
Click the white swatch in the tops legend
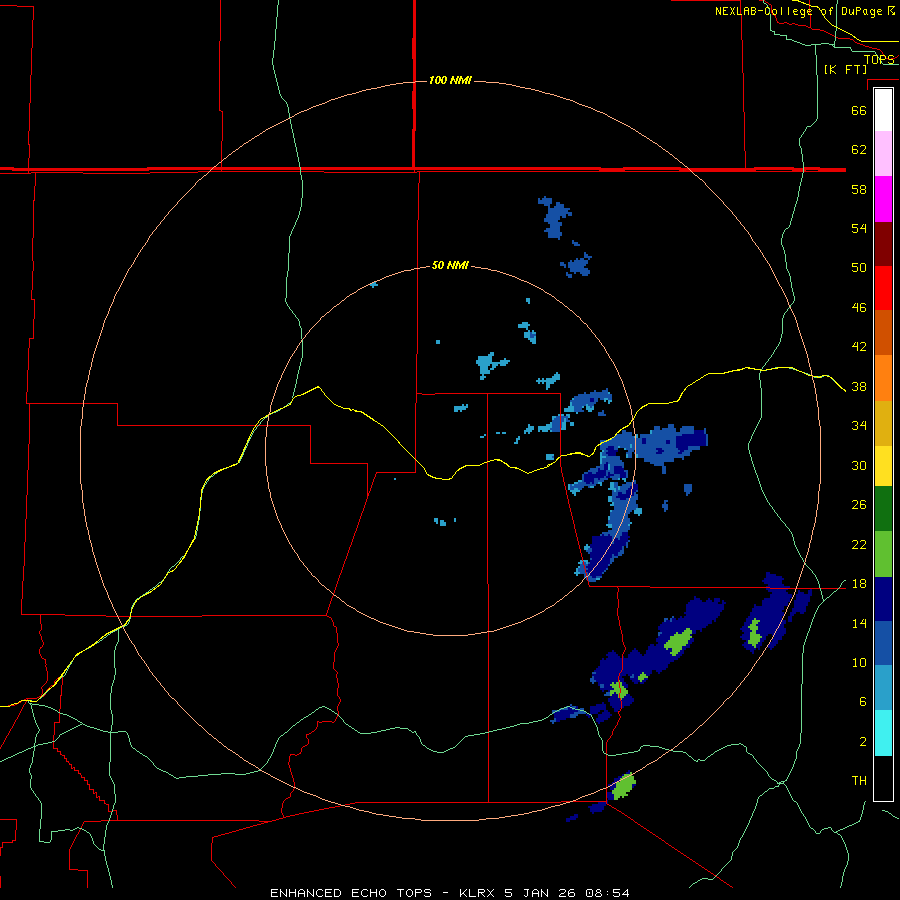tap(883, 110)
